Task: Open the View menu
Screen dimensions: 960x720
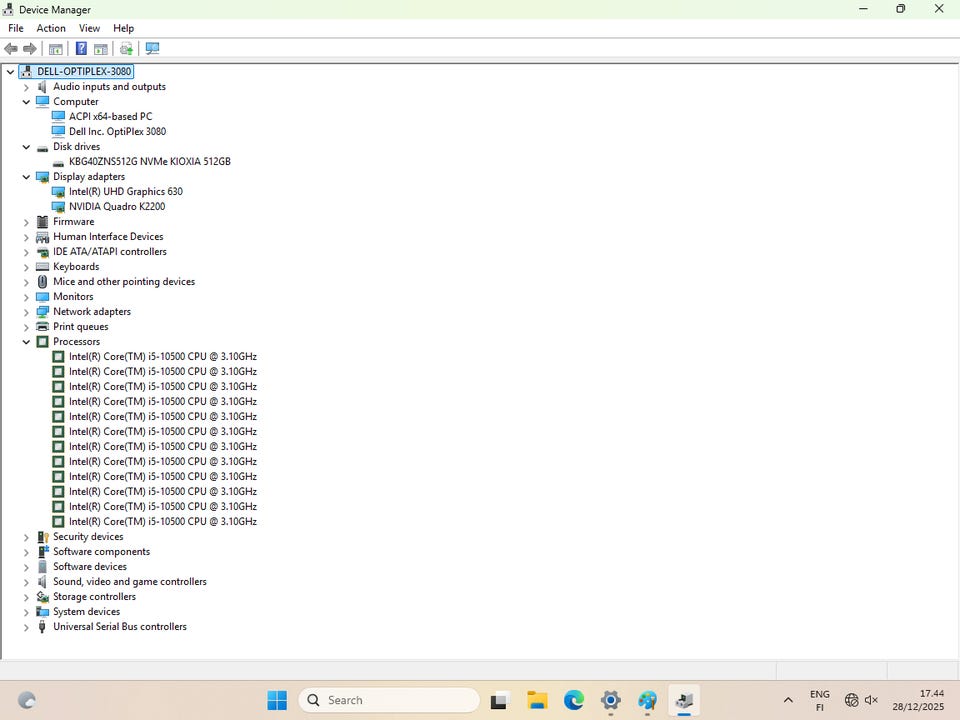Action: [x=89, y=28]
